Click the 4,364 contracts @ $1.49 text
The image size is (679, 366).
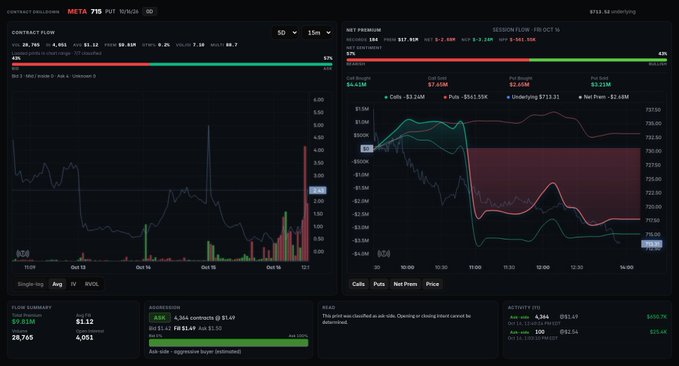pyautogui.click(x=204, y=317)
